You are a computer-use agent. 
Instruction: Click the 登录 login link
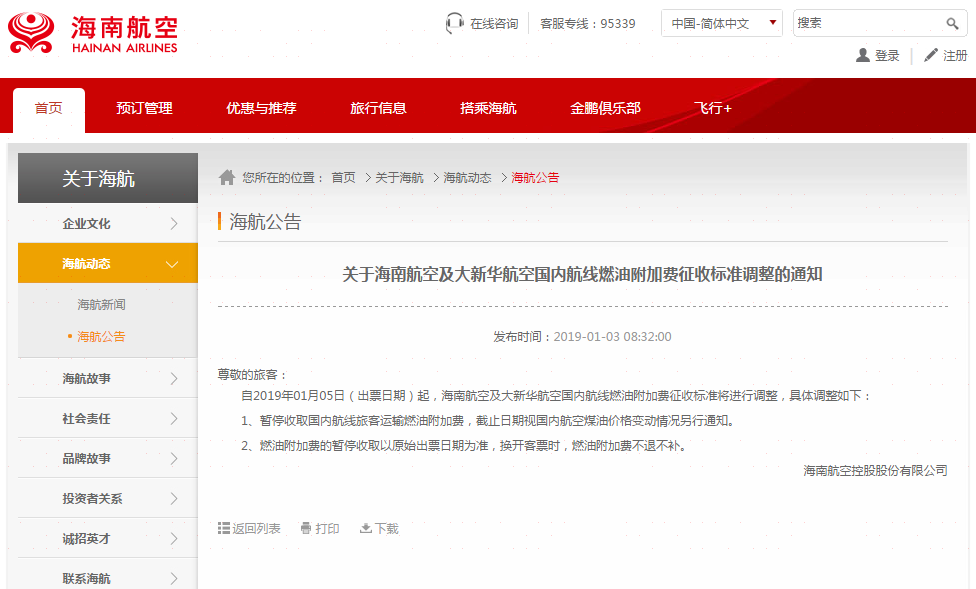(887, 55)
